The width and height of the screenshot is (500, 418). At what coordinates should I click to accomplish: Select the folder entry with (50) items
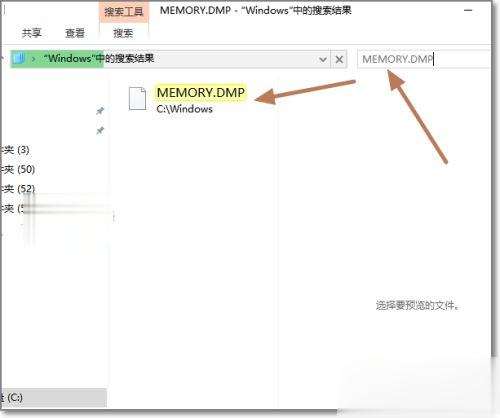[18, 169]
